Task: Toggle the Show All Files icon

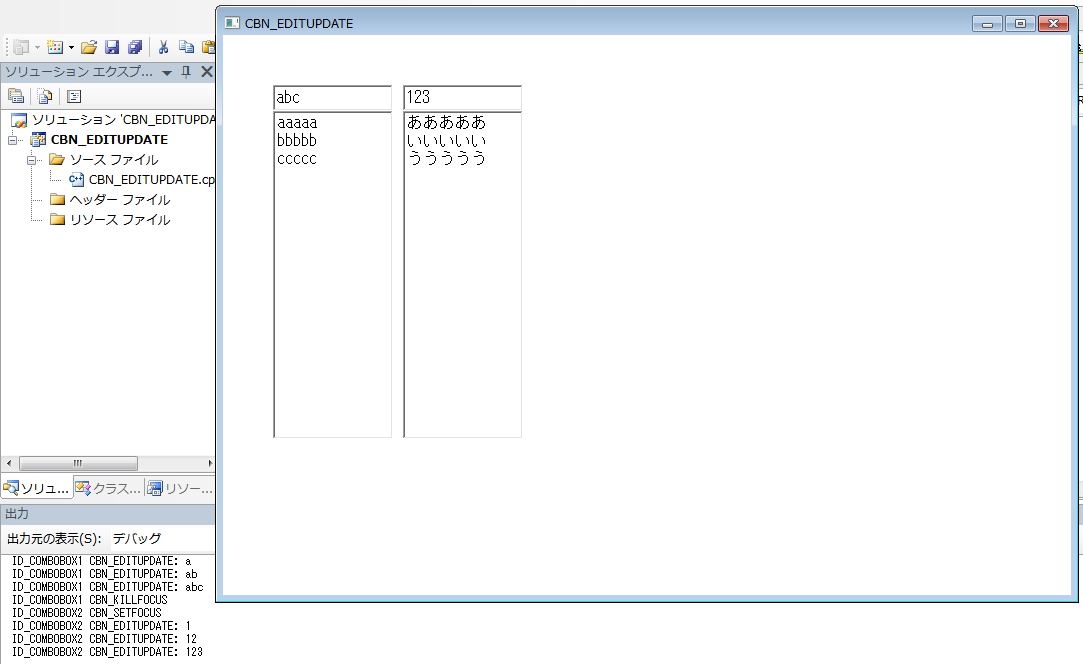Action: (x=45, y=96)
